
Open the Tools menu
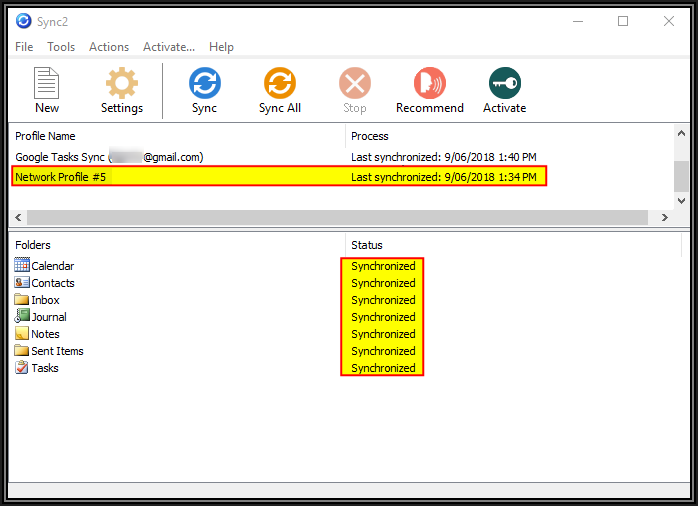(x=61, y=47)
